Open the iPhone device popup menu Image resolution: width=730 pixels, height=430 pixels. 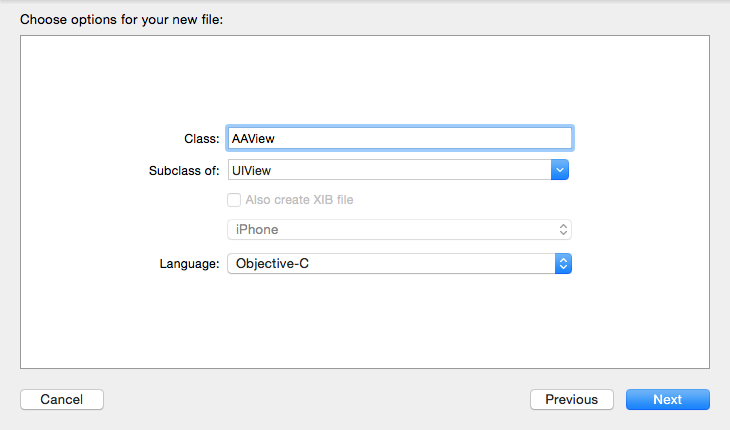coord(398,229)
